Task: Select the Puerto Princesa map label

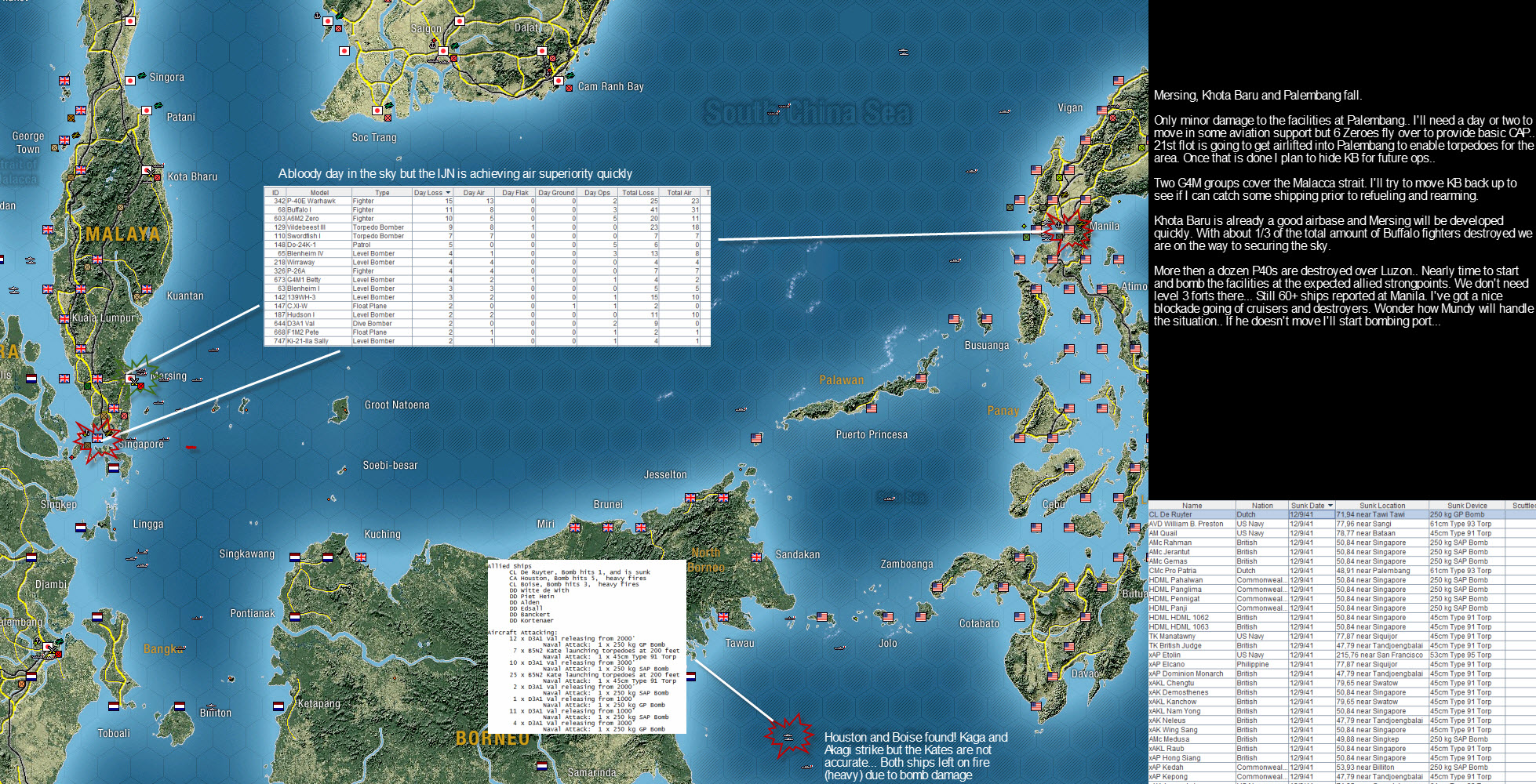Action: pos(872,435)
